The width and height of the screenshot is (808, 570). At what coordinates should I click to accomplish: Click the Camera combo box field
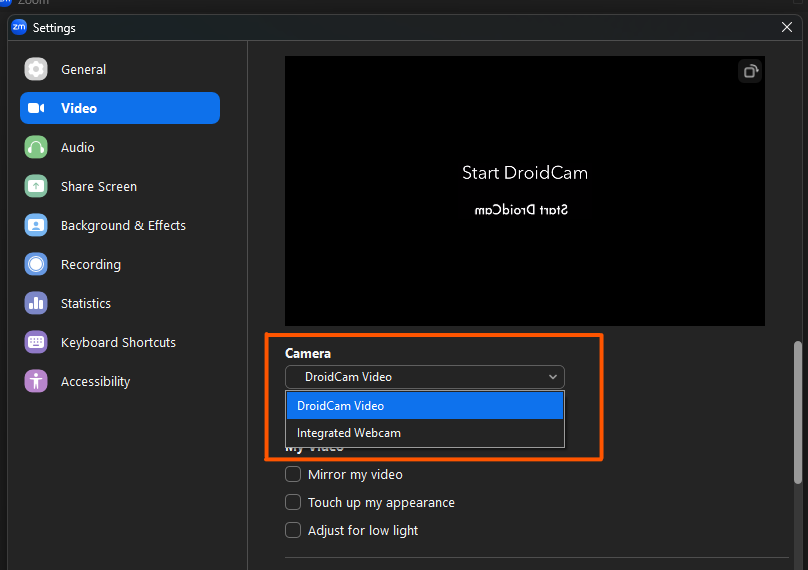(425, 377)
